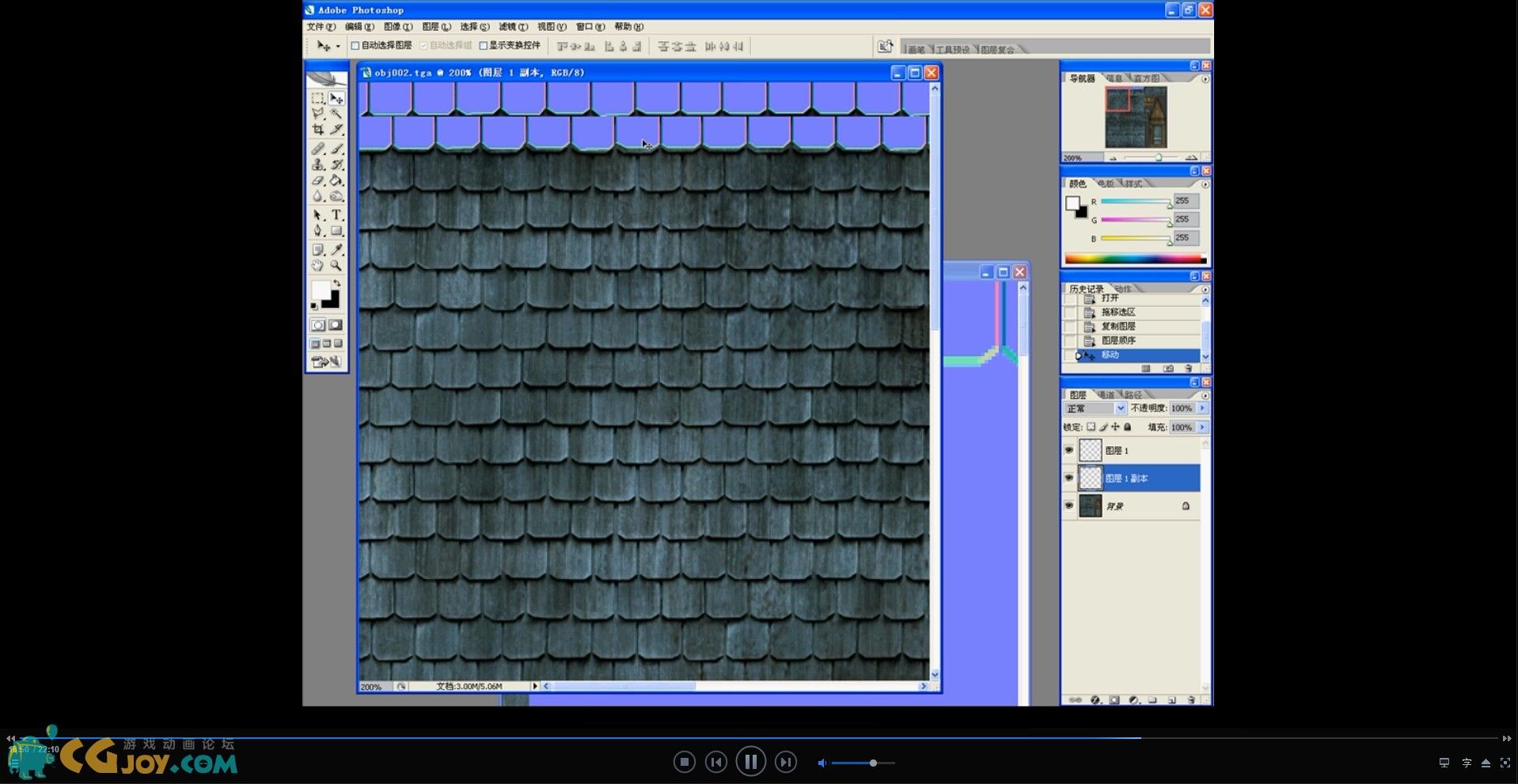This screenshot has height=784, width=1518.
Task: Select the Notes tool
Action: (317, 250)
